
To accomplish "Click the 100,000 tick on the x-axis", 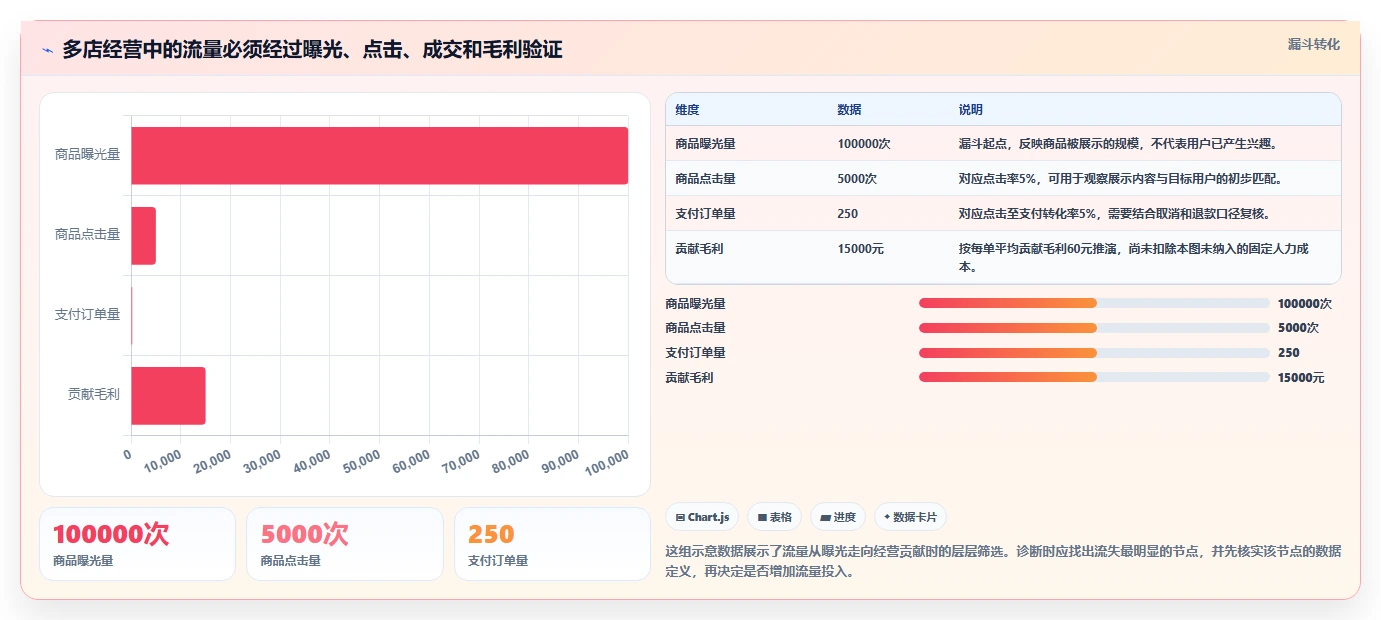I will coord(608,462).
